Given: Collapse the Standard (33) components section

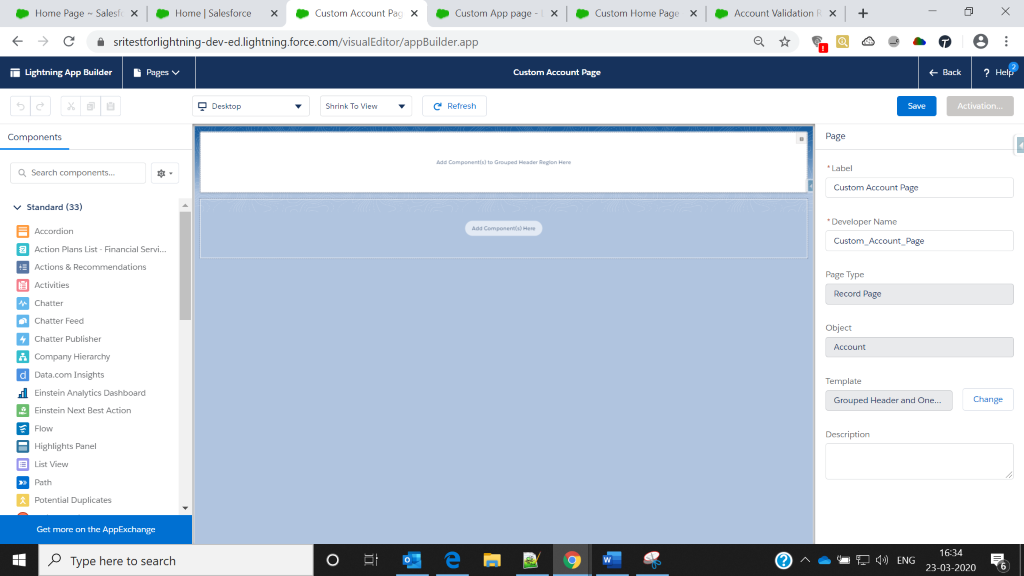Looking at the screenshot, I should [x=17, y=207].
